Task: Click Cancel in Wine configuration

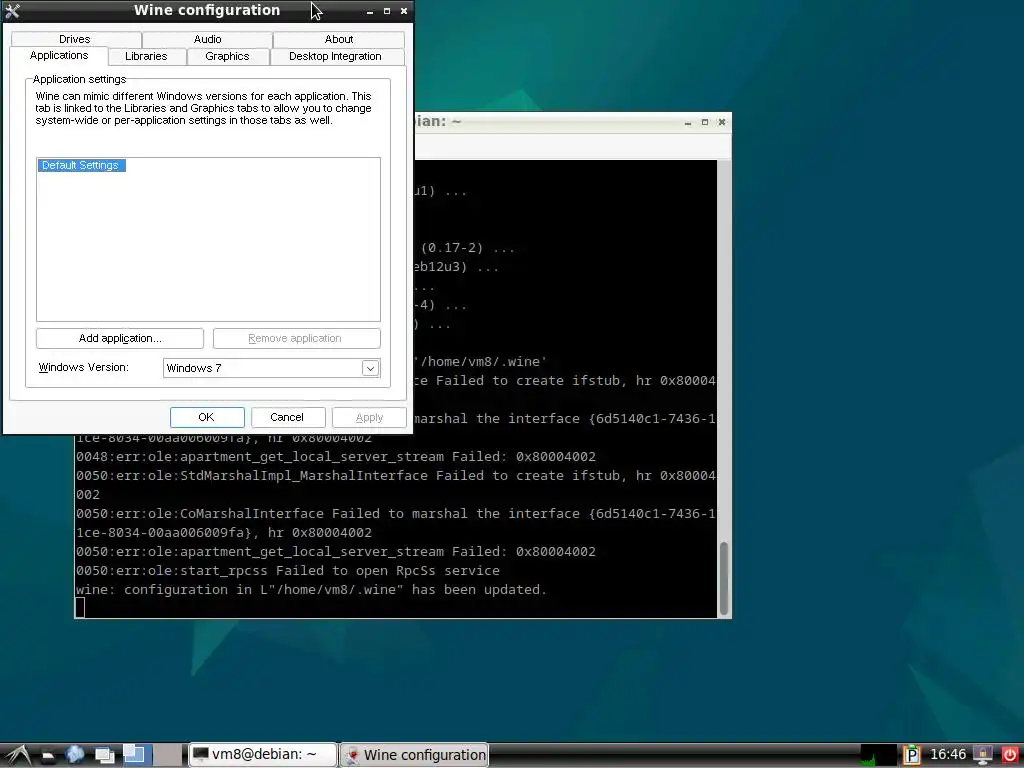Action: pos(287,417)
